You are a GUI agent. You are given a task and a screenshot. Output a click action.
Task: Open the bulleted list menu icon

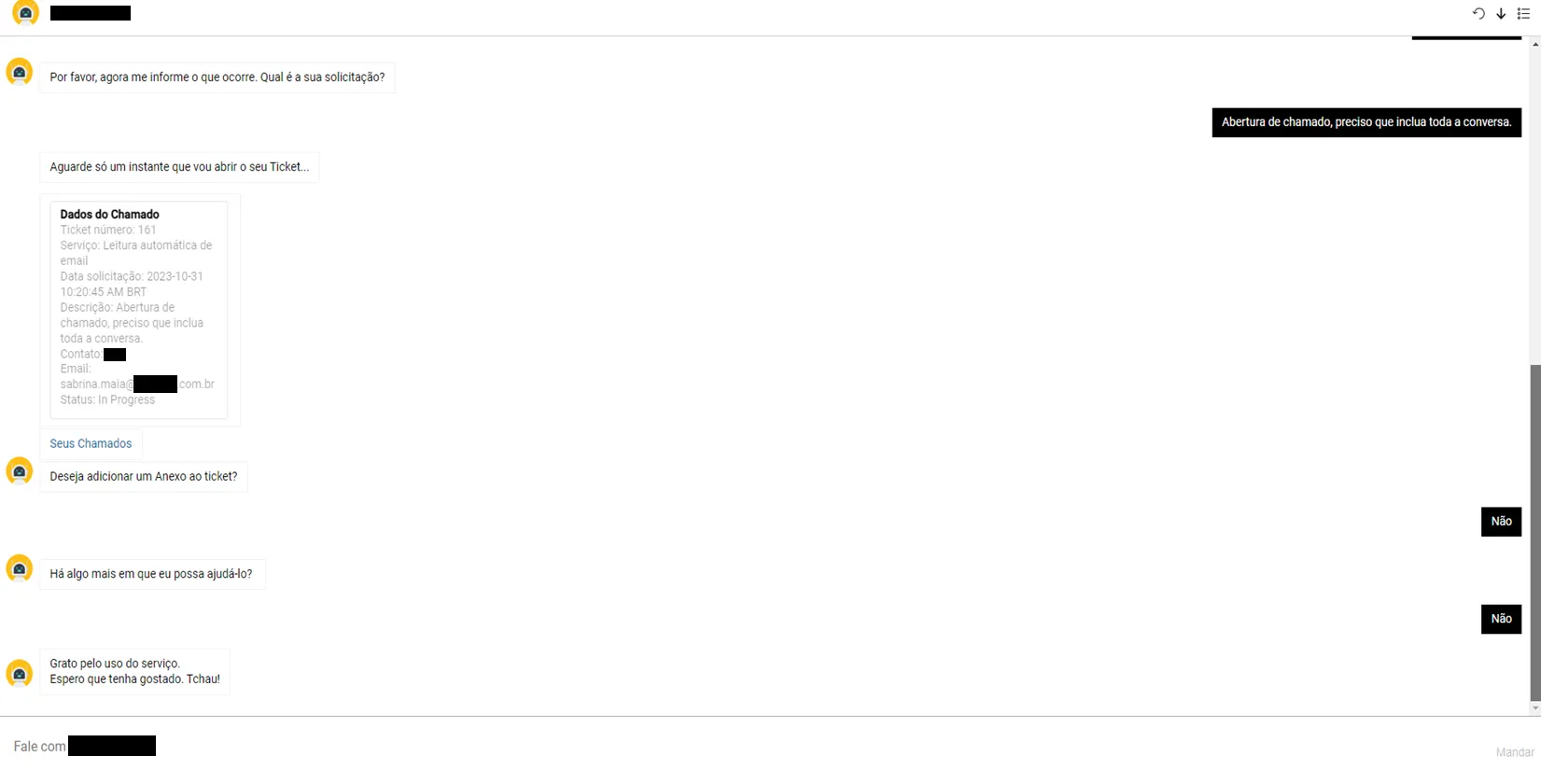point(1523,14)
